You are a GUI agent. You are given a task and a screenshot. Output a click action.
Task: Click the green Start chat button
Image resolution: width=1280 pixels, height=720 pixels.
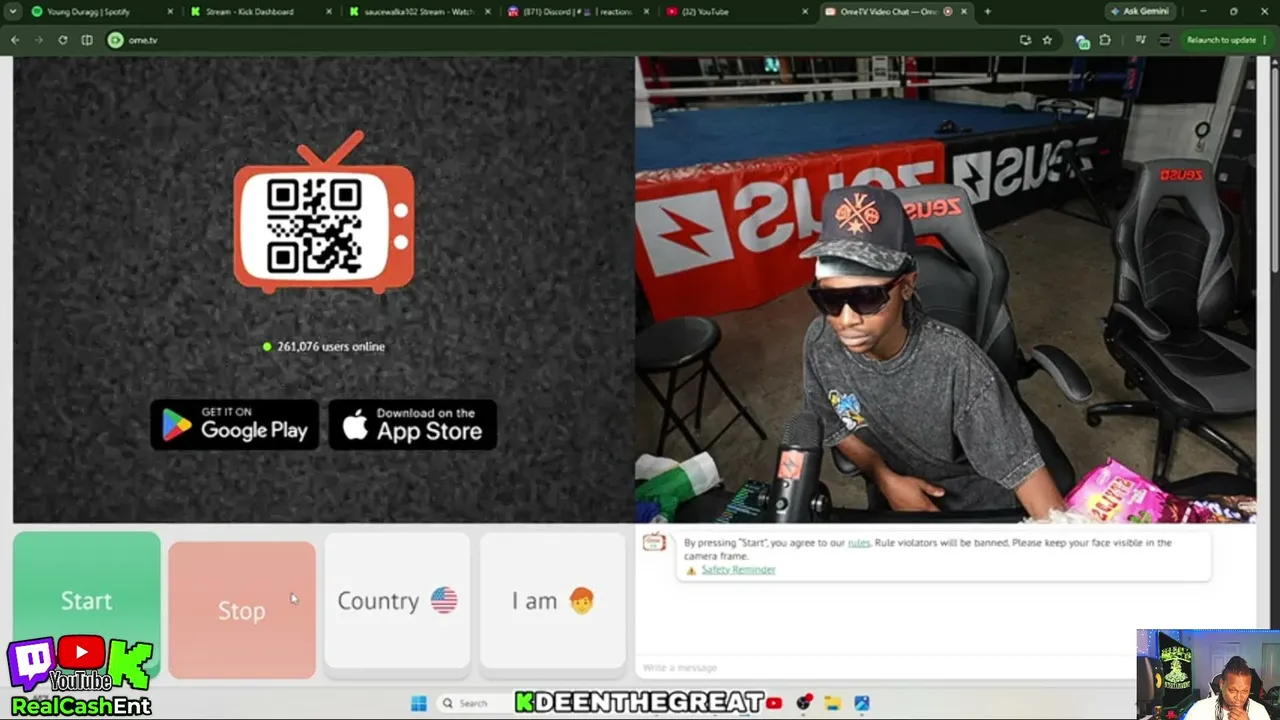86,600
